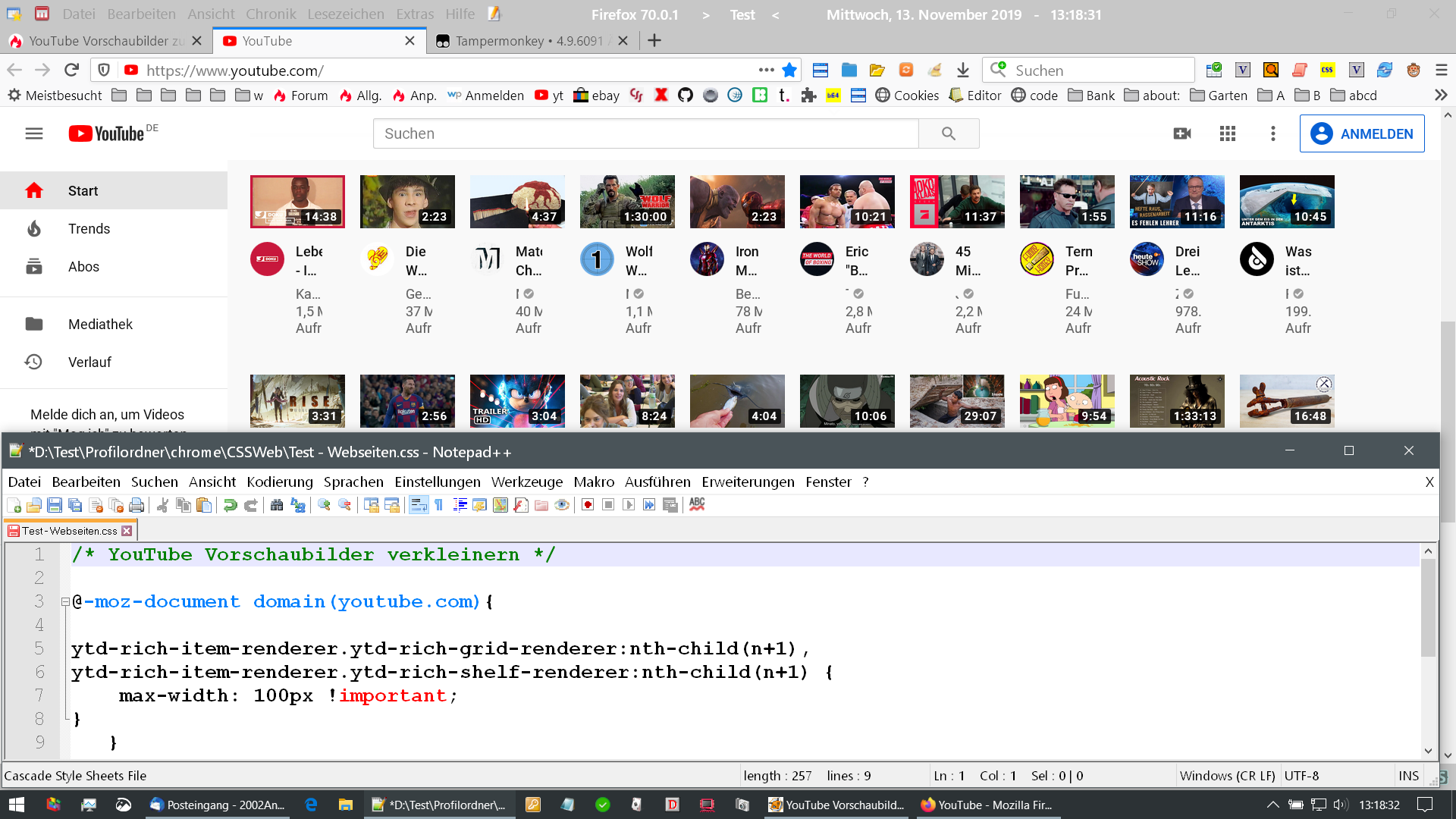The image size is (1456, 819).
Task: Open Trends in the YouTube sidebar
Action: coord(89,229)
